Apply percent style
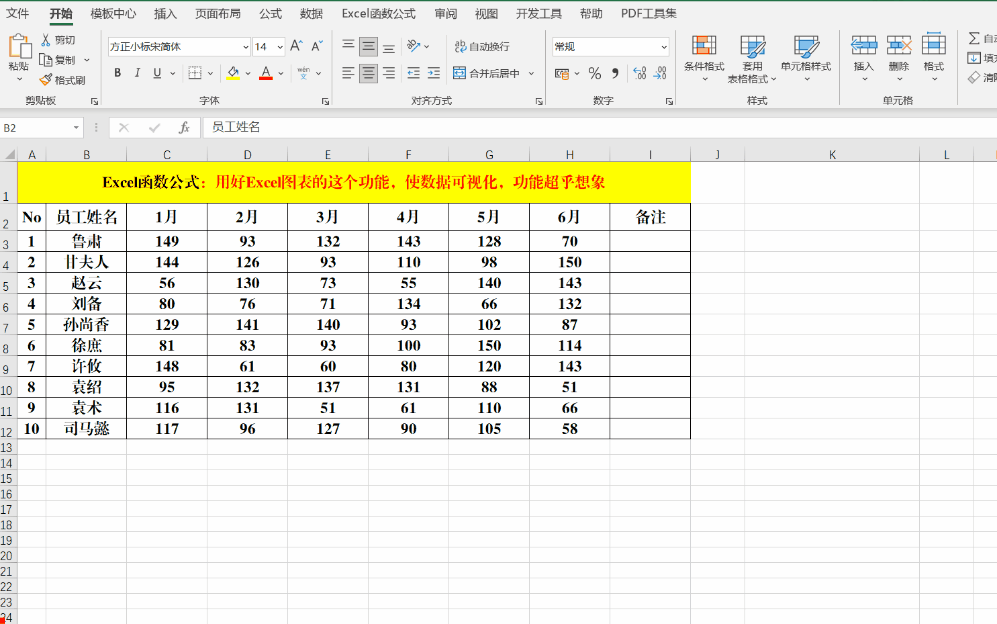 595,73
